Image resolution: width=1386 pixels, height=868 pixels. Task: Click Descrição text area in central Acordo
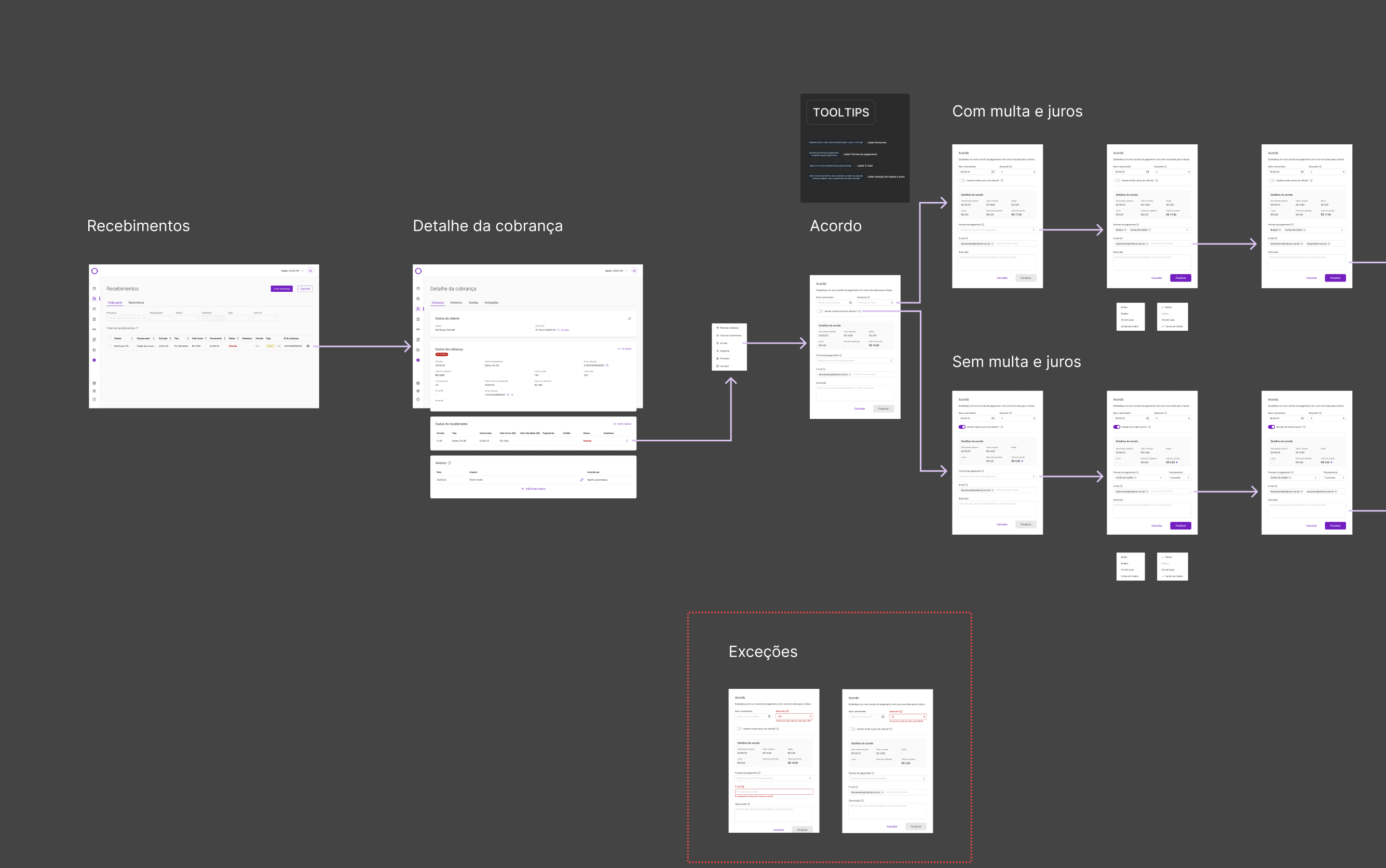pyautogui.click(x=855, y=392)
